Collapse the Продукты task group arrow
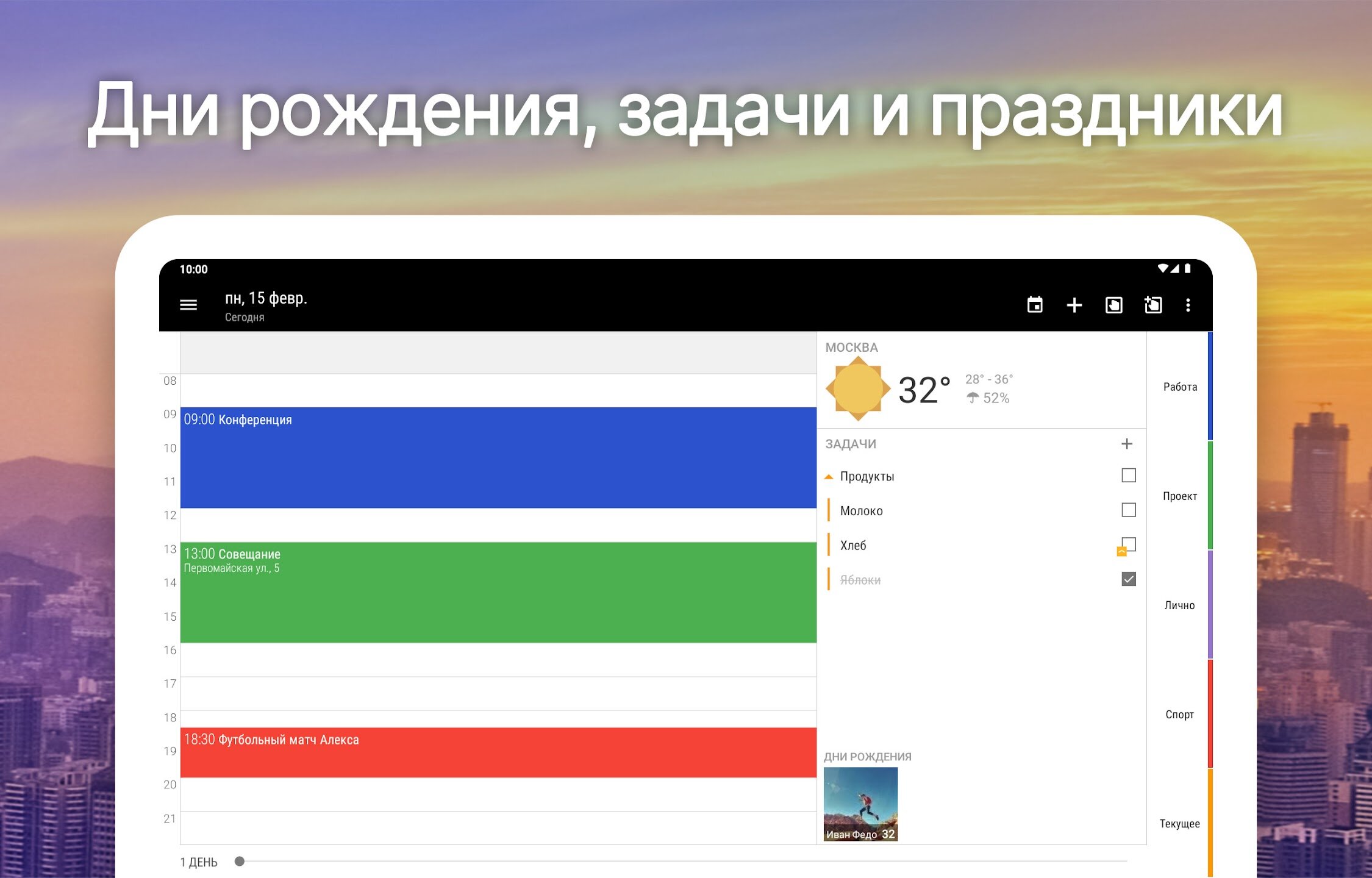Screen dimensions: 1372x878 point(829,477)
